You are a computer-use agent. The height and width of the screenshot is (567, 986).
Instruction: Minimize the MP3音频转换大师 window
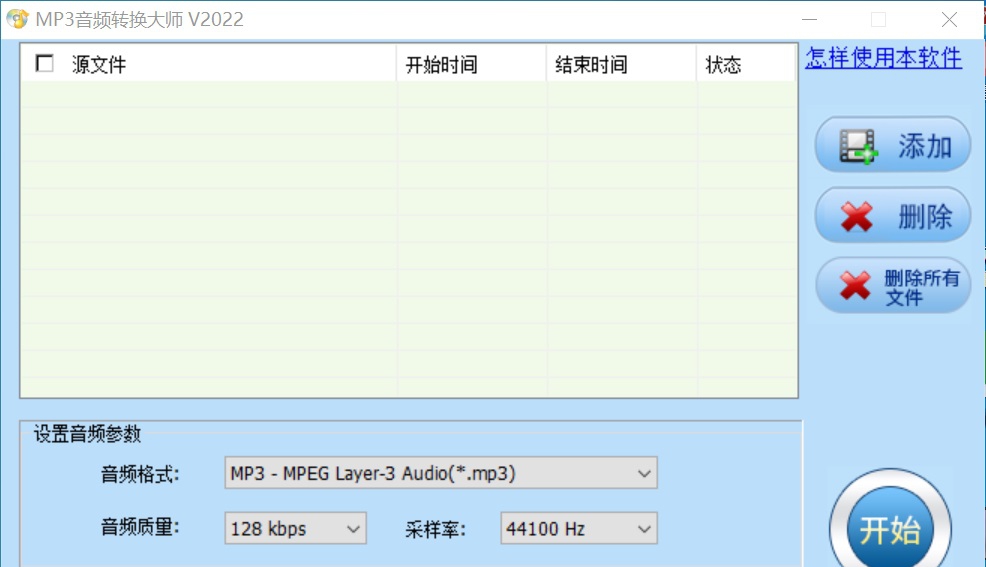[810, 19]
